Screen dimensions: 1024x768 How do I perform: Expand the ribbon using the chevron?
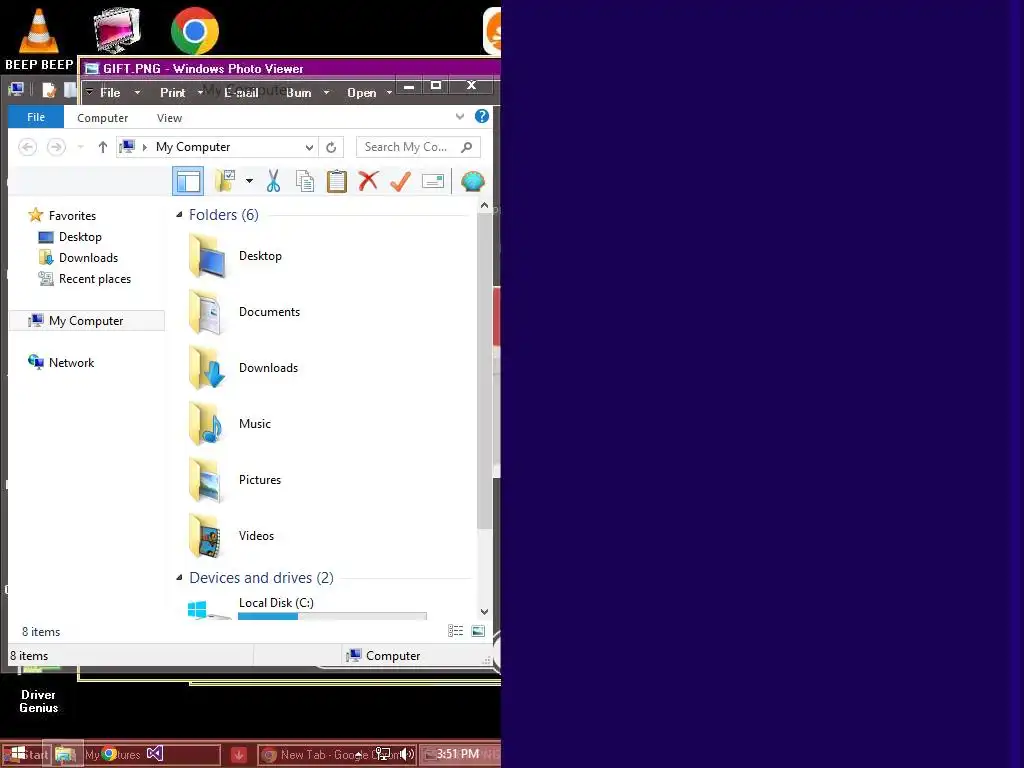coord(460,117)
